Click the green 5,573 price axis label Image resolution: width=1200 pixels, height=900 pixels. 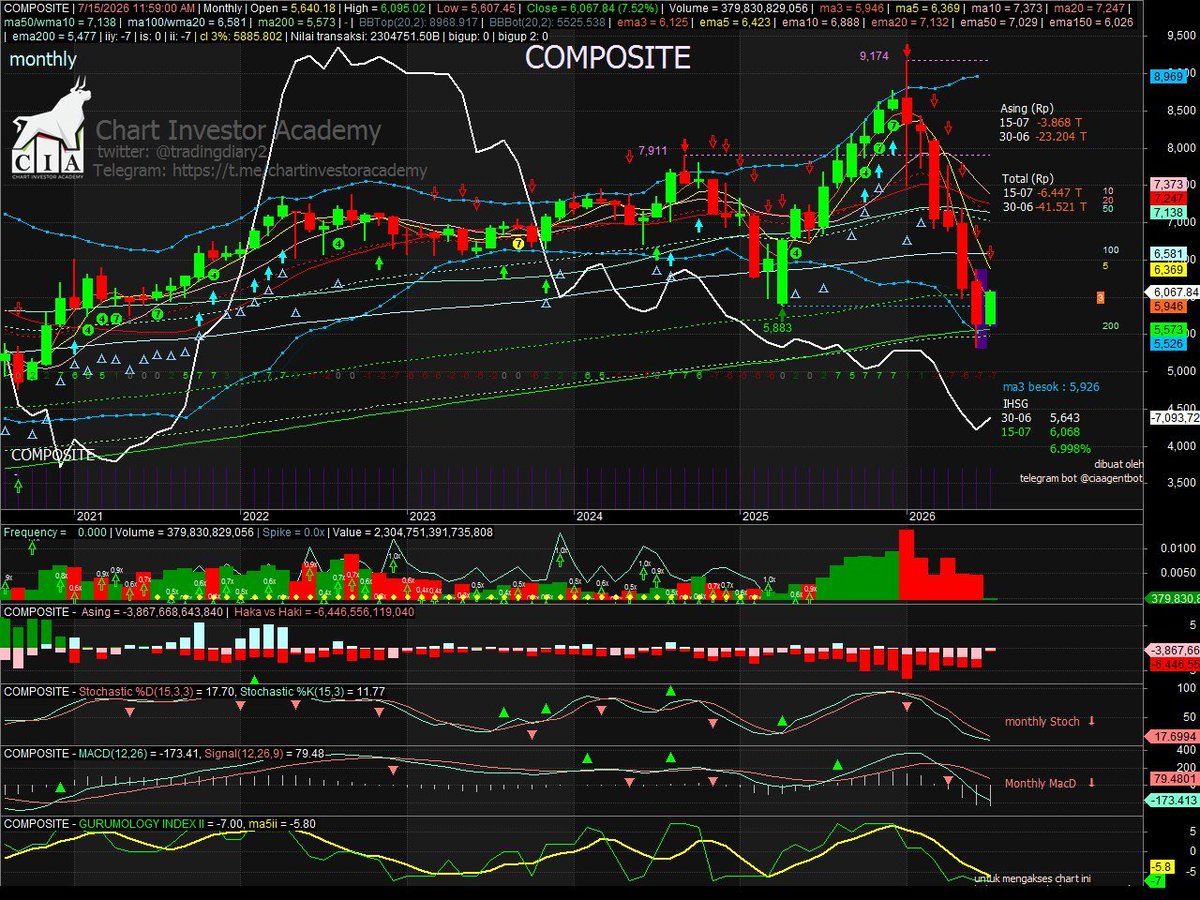click(x=1168, y=329)
